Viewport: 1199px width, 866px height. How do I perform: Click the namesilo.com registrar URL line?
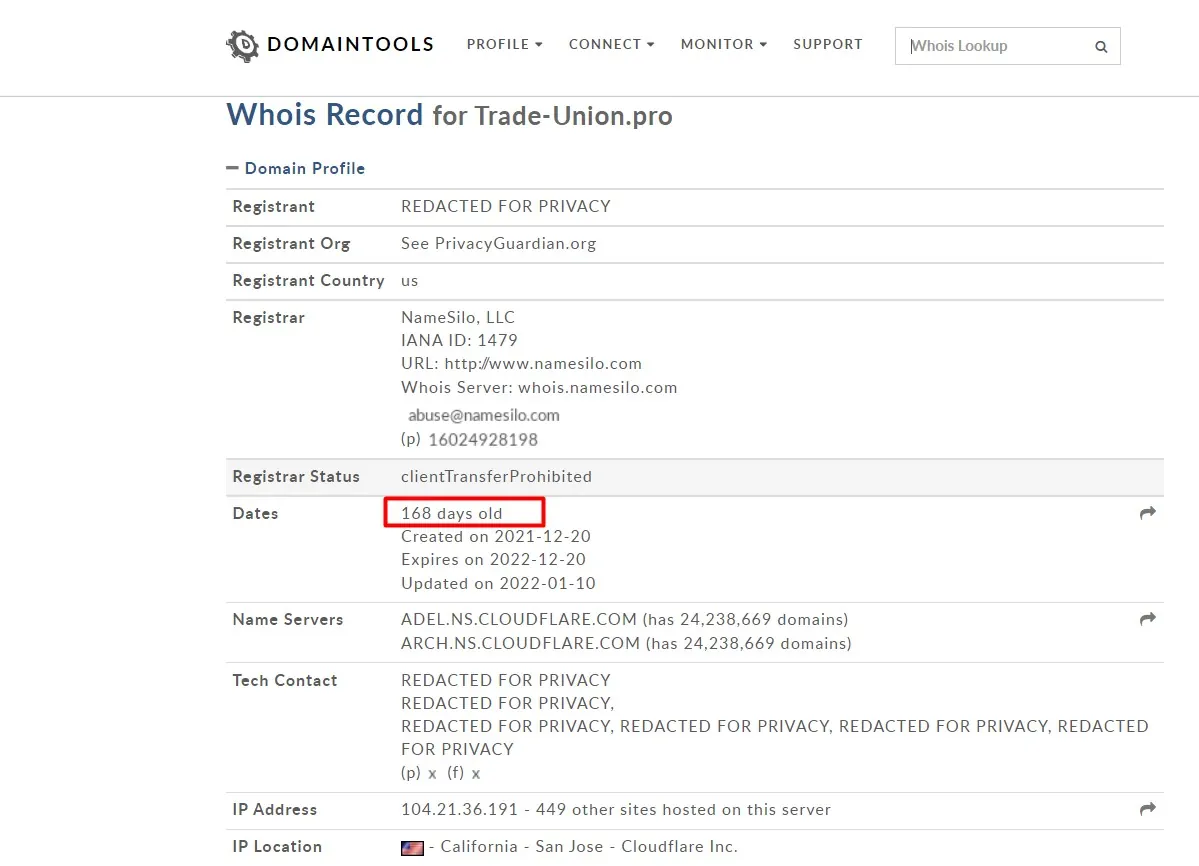coord(522,364)
